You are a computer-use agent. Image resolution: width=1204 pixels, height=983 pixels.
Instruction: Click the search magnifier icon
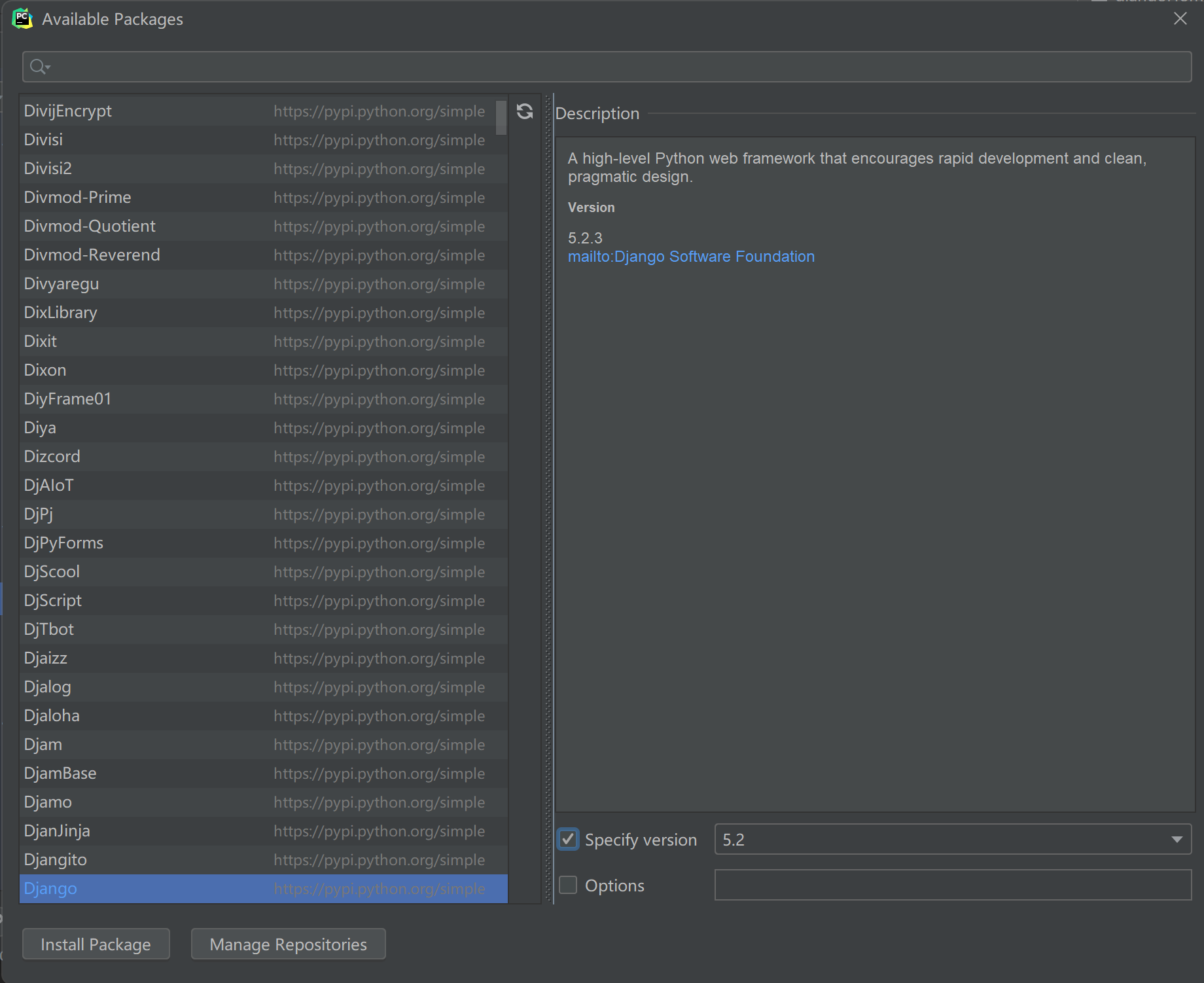[x=39, y=67]
